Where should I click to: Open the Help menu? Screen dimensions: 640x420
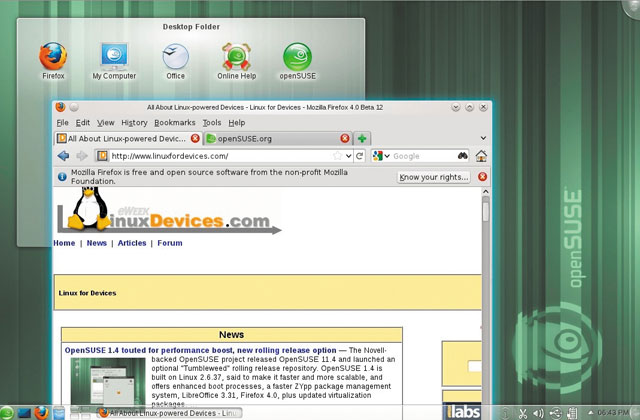click(x=237, y=123)
